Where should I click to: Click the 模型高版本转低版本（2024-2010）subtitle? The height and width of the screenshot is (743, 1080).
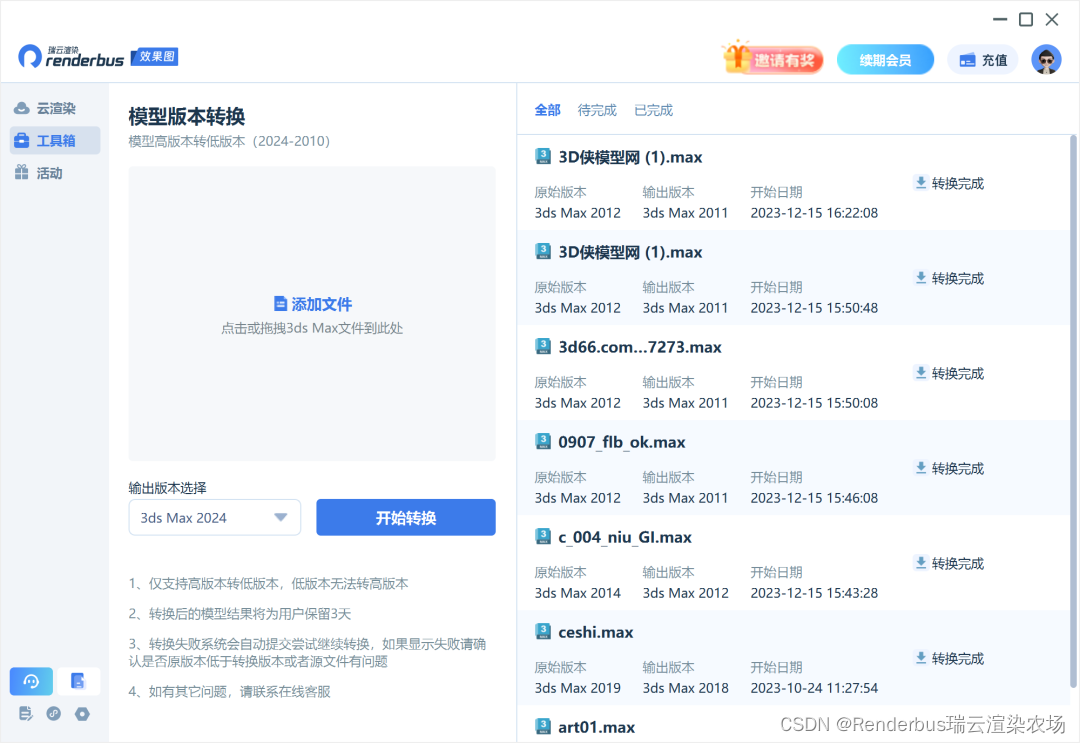pos(229,141)
